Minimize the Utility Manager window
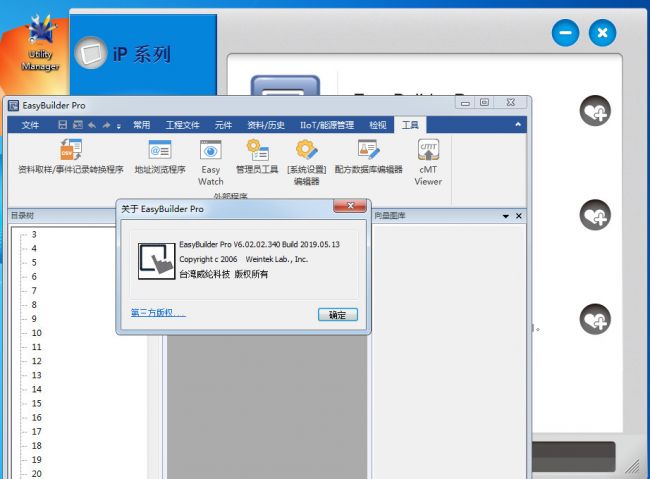The image size is (650, 479). coord(565,32)
